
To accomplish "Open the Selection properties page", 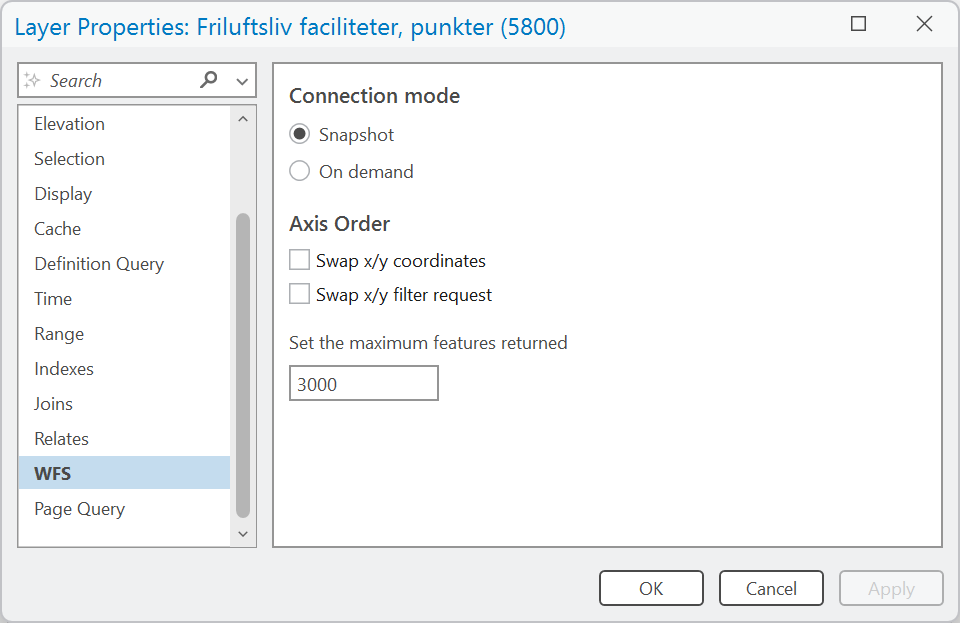I will point(69,159).
